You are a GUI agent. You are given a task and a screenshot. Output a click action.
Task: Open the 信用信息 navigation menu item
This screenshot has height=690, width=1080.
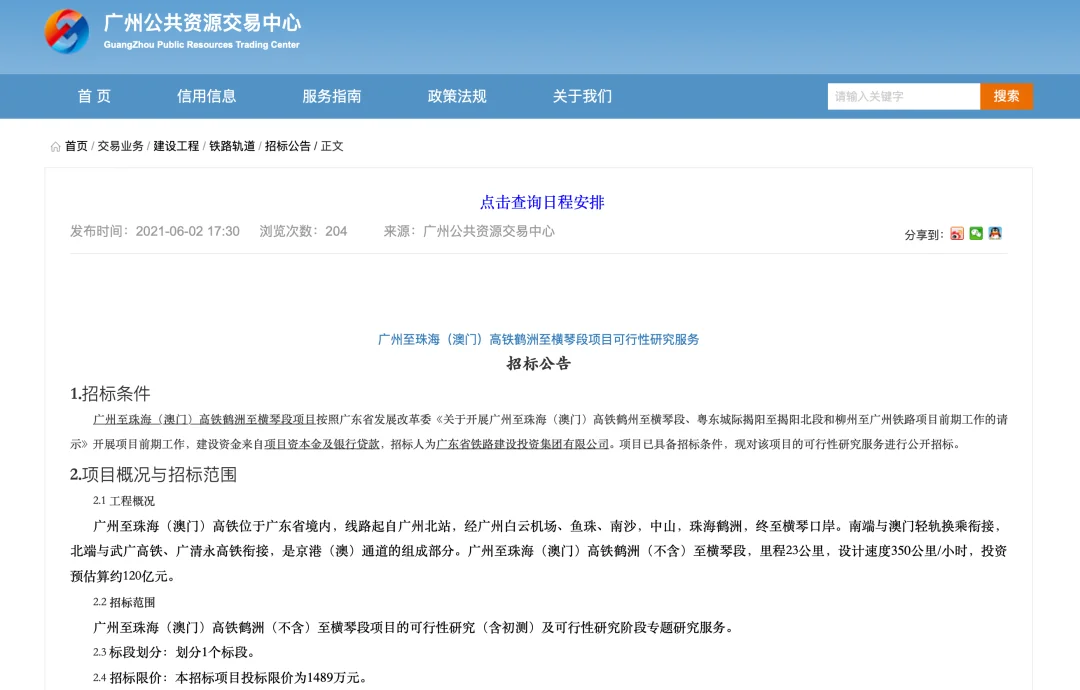[207, 96]
